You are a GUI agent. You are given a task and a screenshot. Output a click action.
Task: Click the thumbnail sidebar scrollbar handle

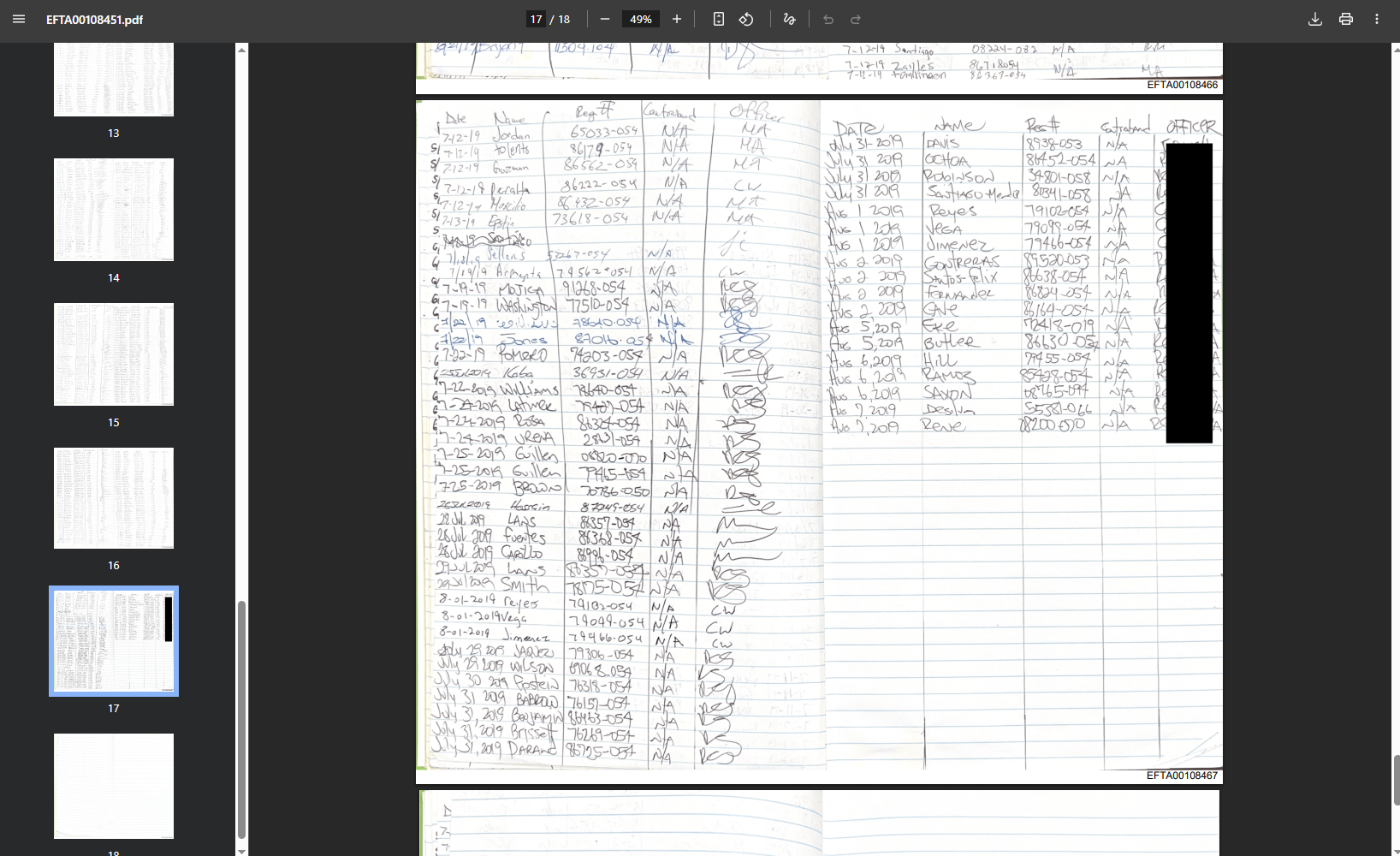pos(241,719)
